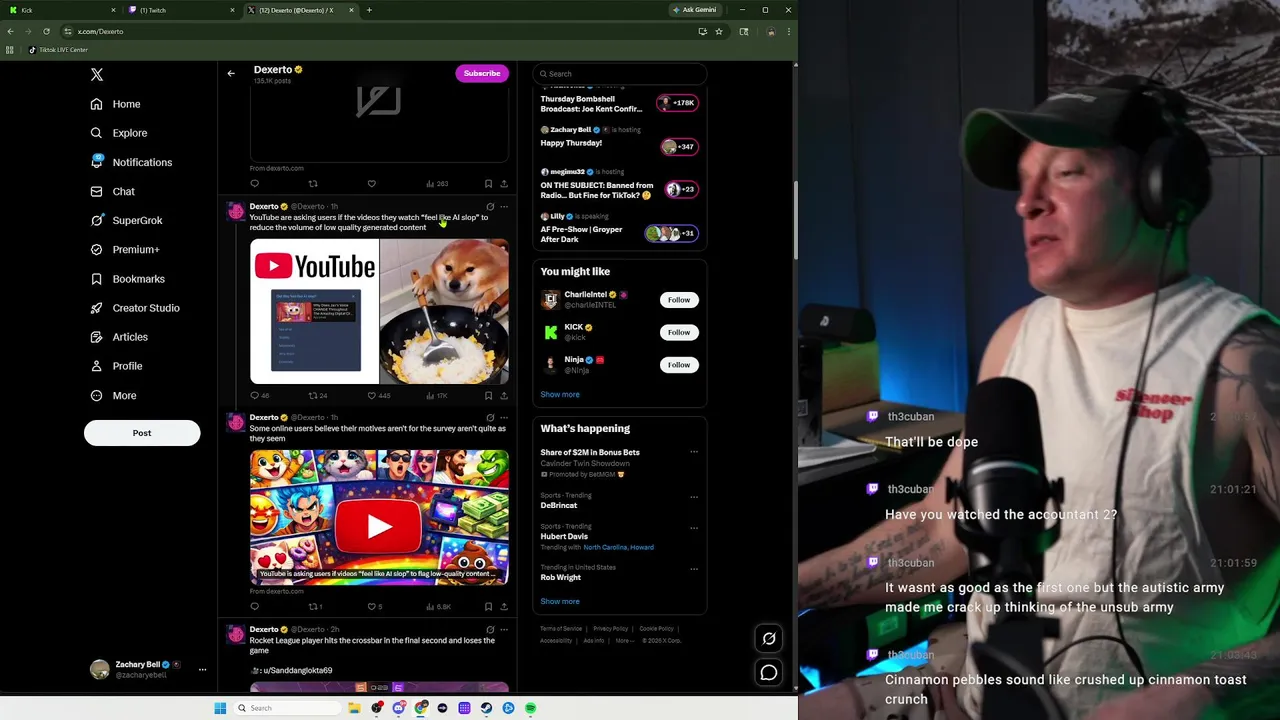The image size is (1280, 720).
Task: Join ON THE SUBJECT space with +23
Action: pyautogui.click(x=680, y=189)
